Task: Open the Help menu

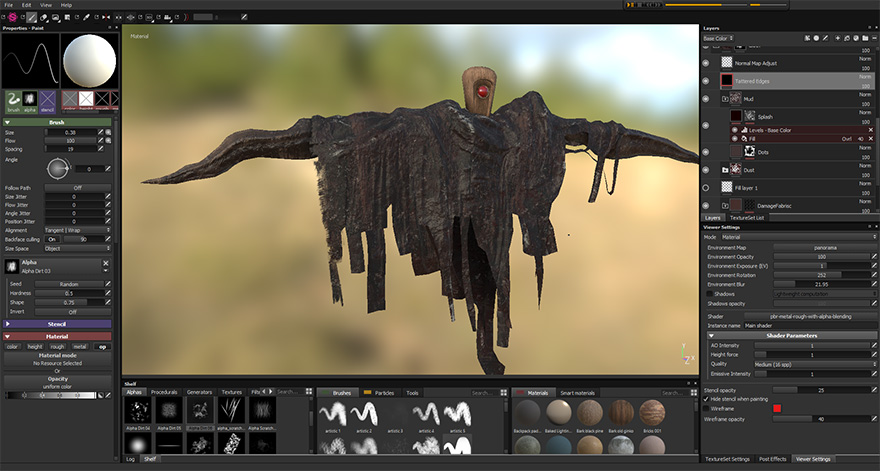Action: click(x=66, y=5)
